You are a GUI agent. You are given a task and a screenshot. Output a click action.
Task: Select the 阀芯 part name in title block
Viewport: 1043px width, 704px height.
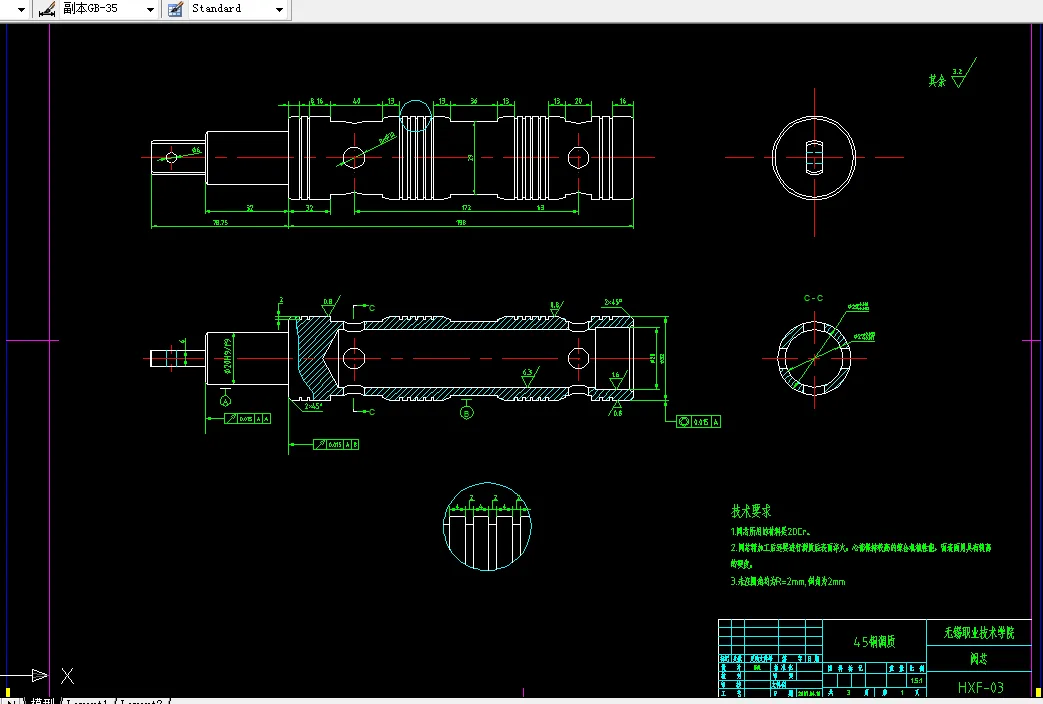(979, 660)
